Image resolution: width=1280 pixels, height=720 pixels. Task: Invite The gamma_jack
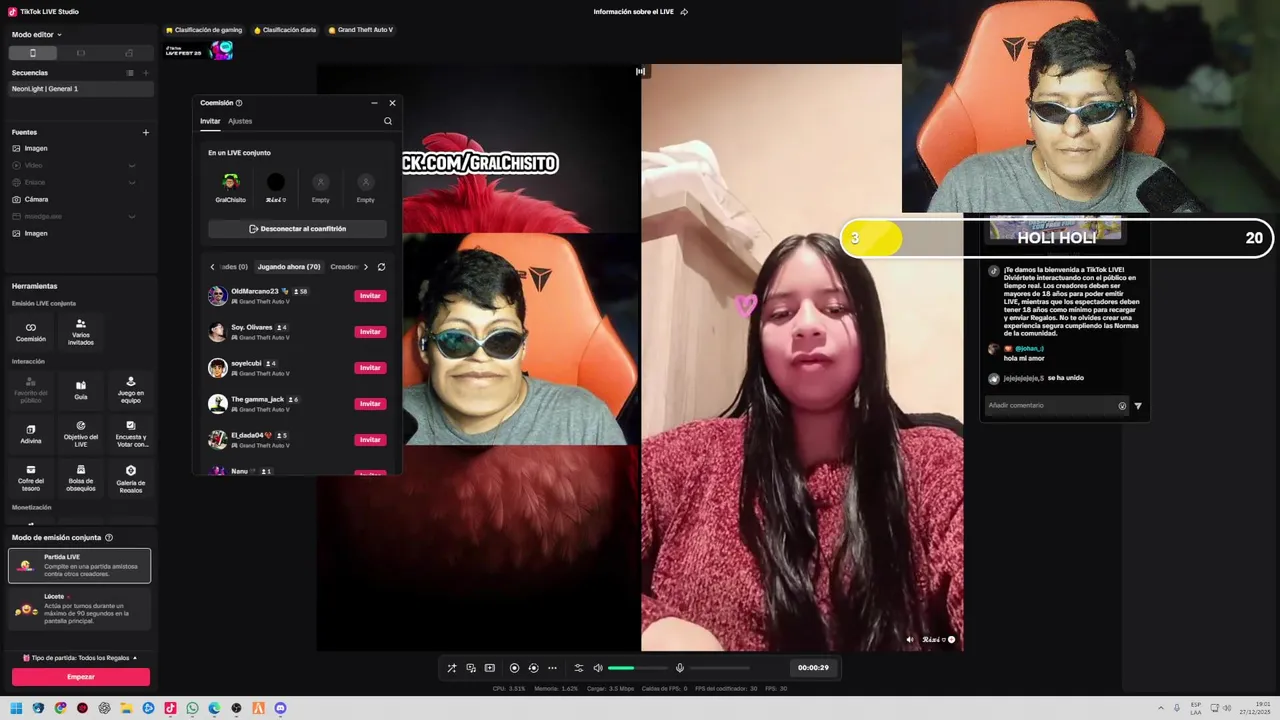click(x=370, y=404)
